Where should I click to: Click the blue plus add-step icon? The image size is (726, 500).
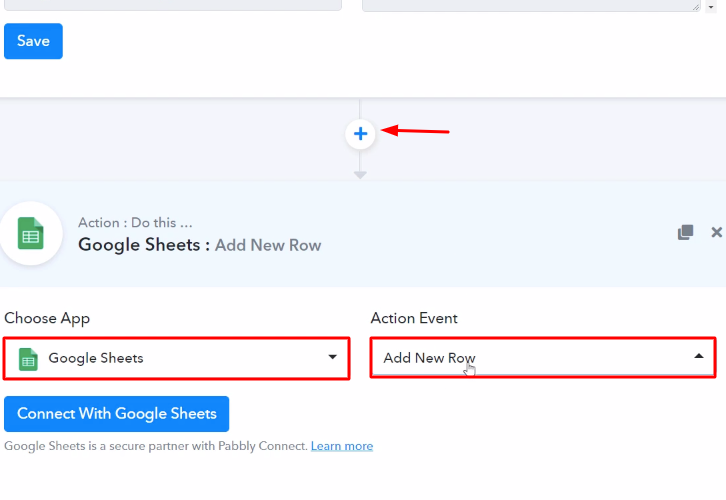coord(360,133)
